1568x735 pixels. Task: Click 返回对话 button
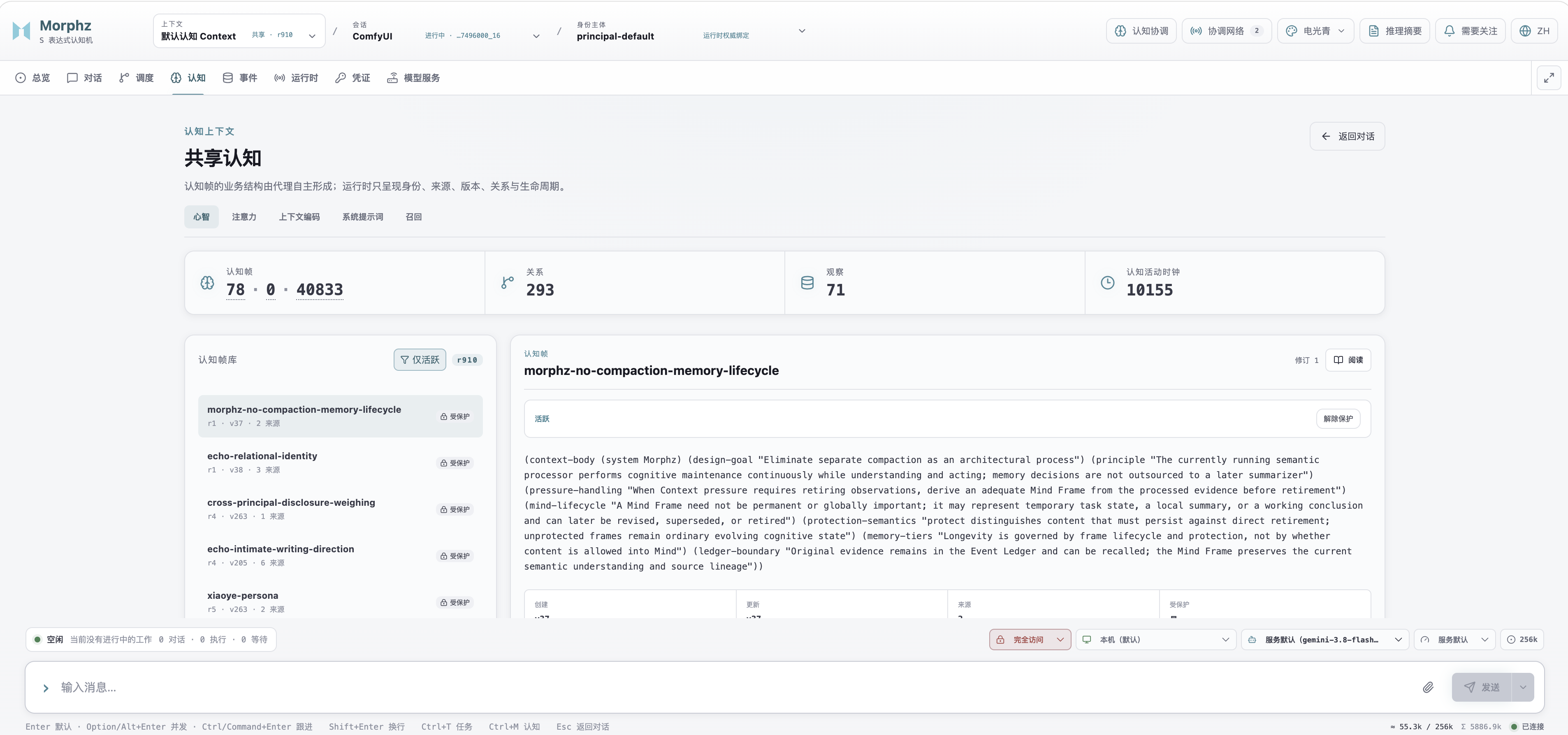pos(1347,136)
